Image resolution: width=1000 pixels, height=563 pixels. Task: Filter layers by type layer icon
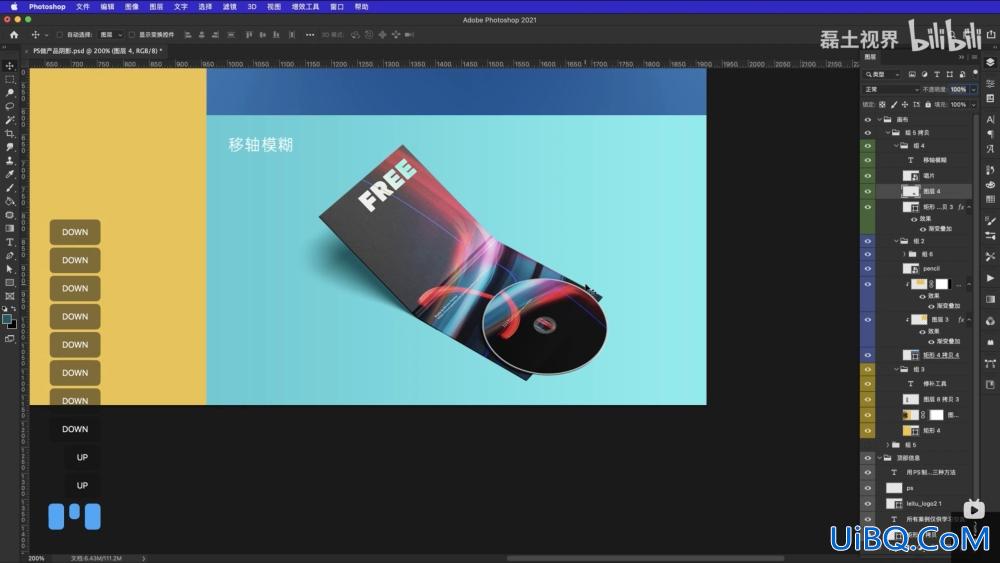937,75
